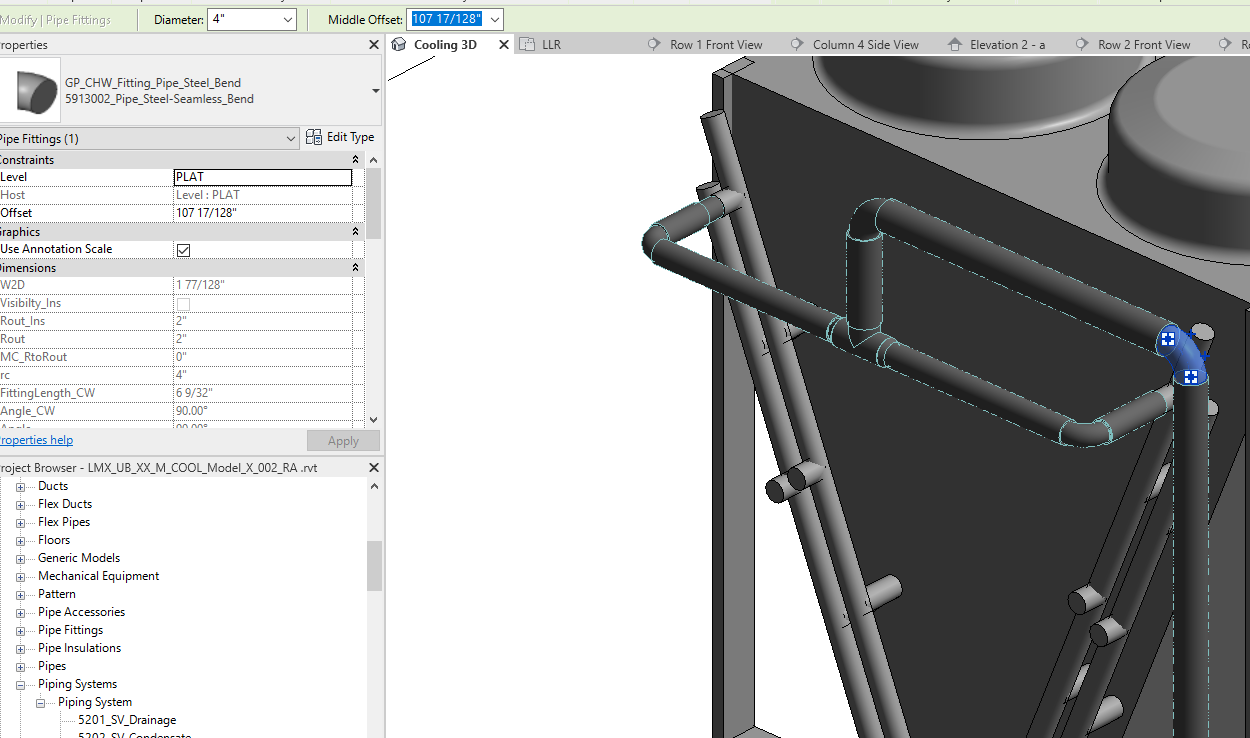1250x738 pixels.
Task: Click the Offset value 107 17/128"
Action: 263,213
